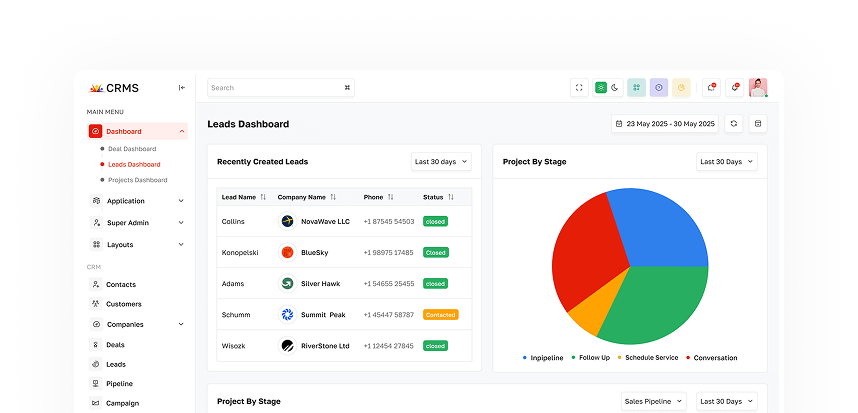The image size is (858, 413).
Task: Click the teal grid apps icon
Action: (636, 88)
